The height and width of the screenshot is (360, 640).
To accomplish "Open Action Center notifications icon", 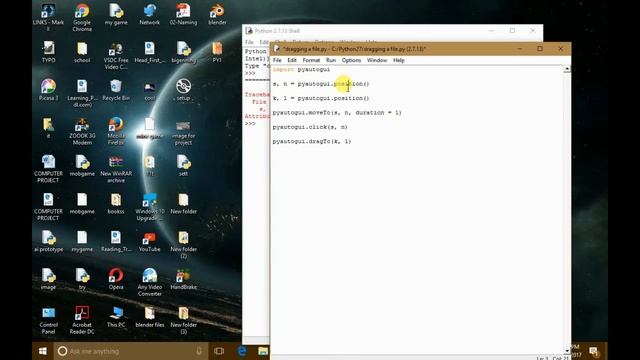I will (594, 351).
